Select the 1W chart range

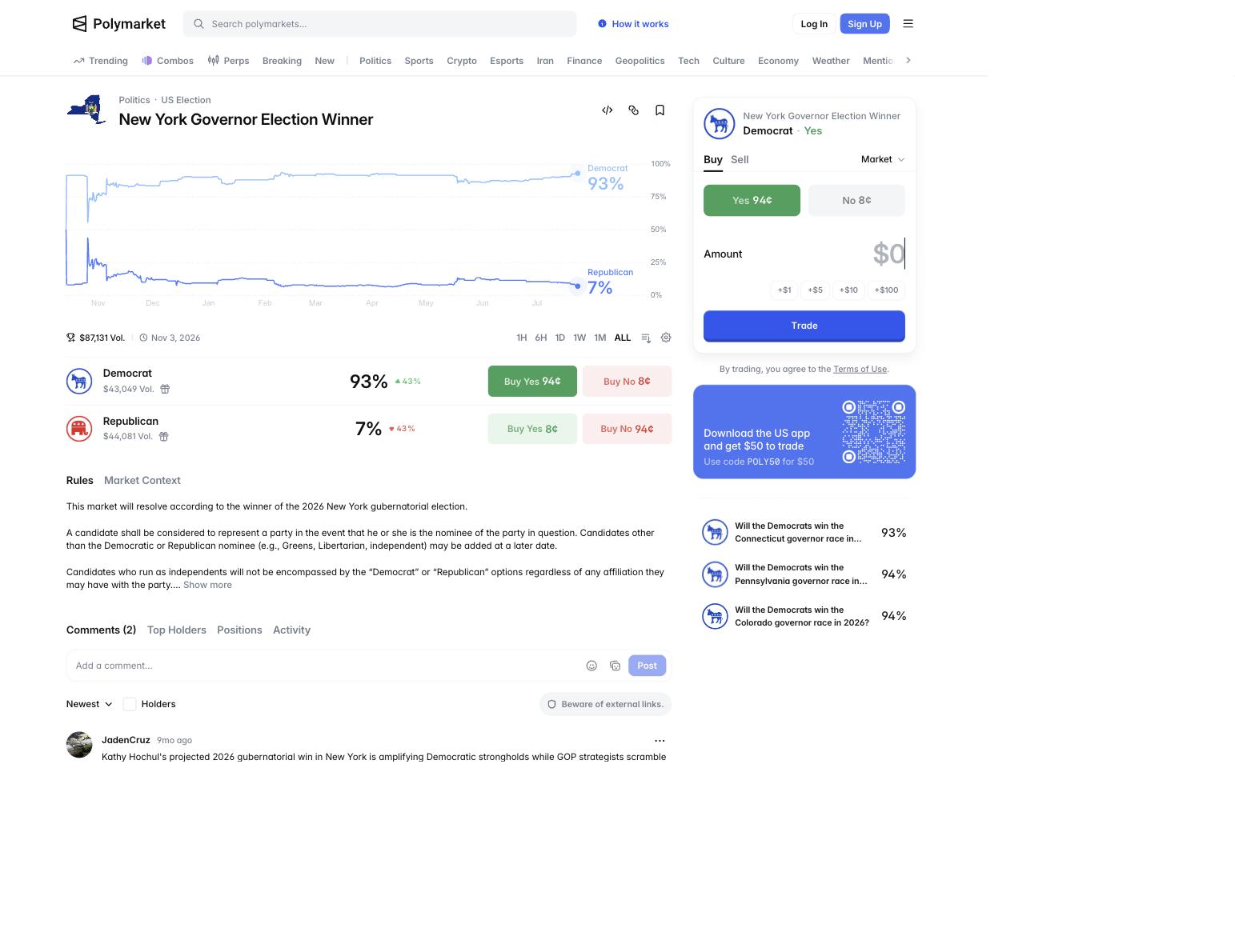[x=579, y=338]
